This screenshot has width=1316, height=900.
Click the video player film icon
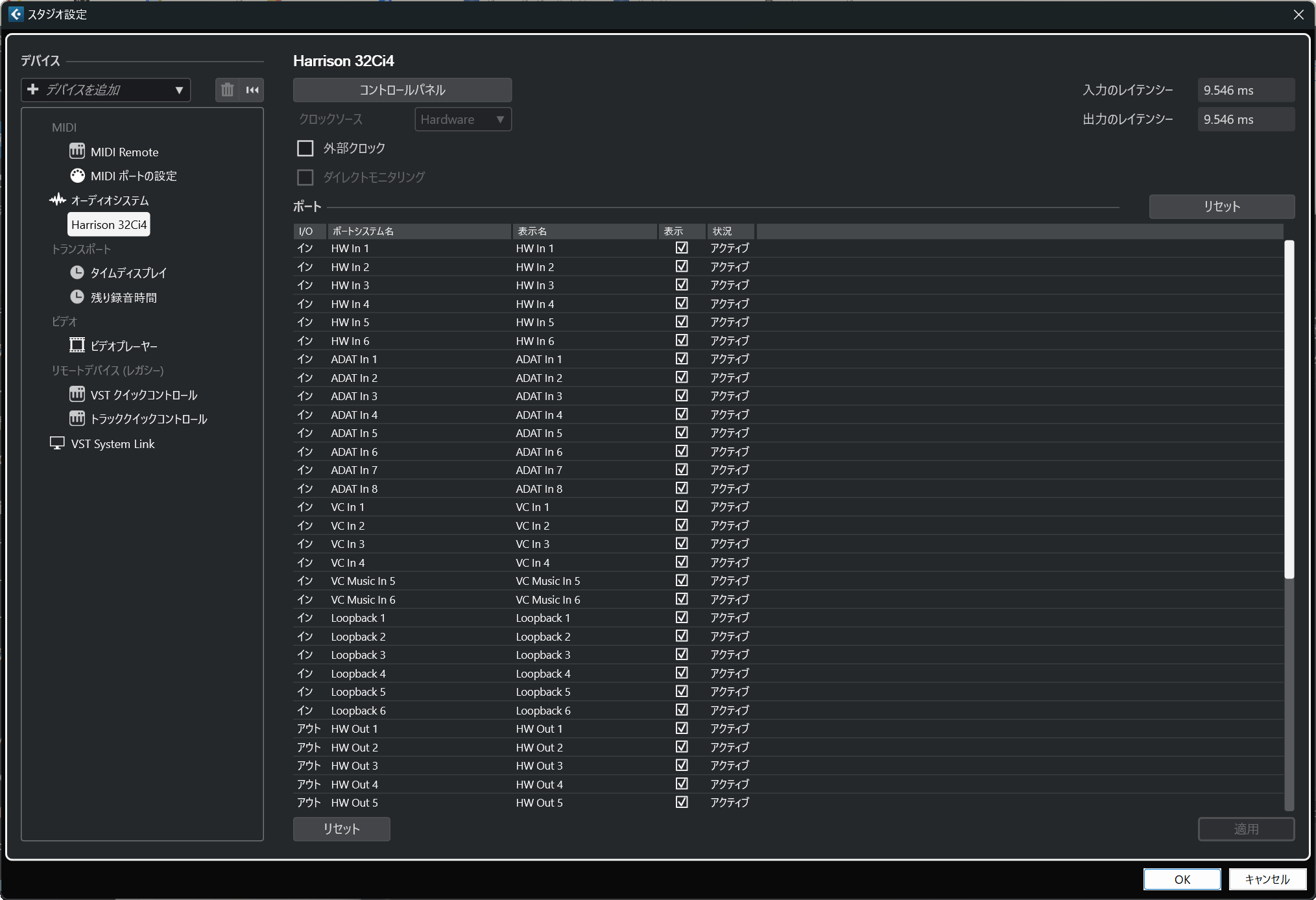(77, 345)
